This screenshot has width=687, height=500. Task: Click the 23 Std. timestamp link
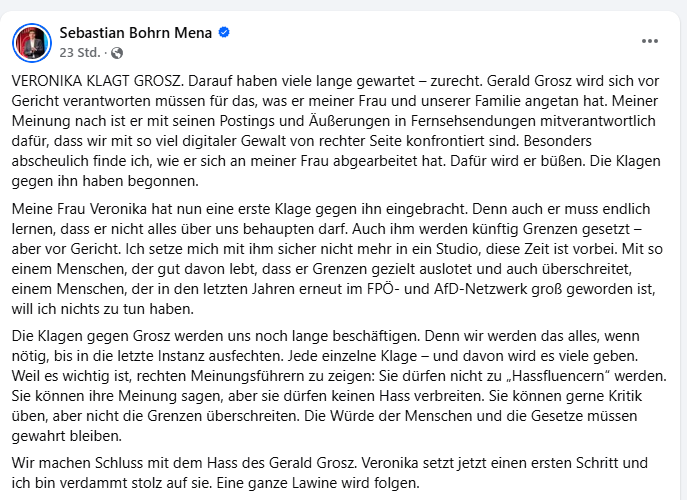[x=80, y=53]
